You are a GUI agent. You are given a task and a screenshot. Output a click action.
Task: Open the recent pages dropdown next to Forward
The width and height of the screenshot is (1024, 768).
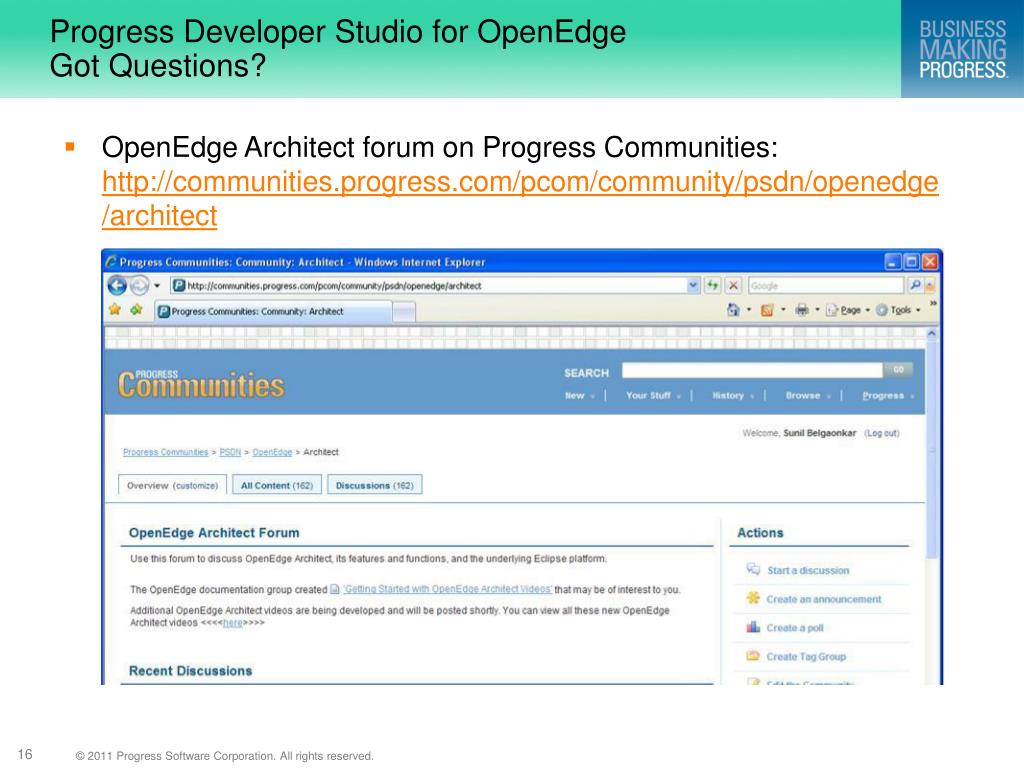(x=157, y=286)
